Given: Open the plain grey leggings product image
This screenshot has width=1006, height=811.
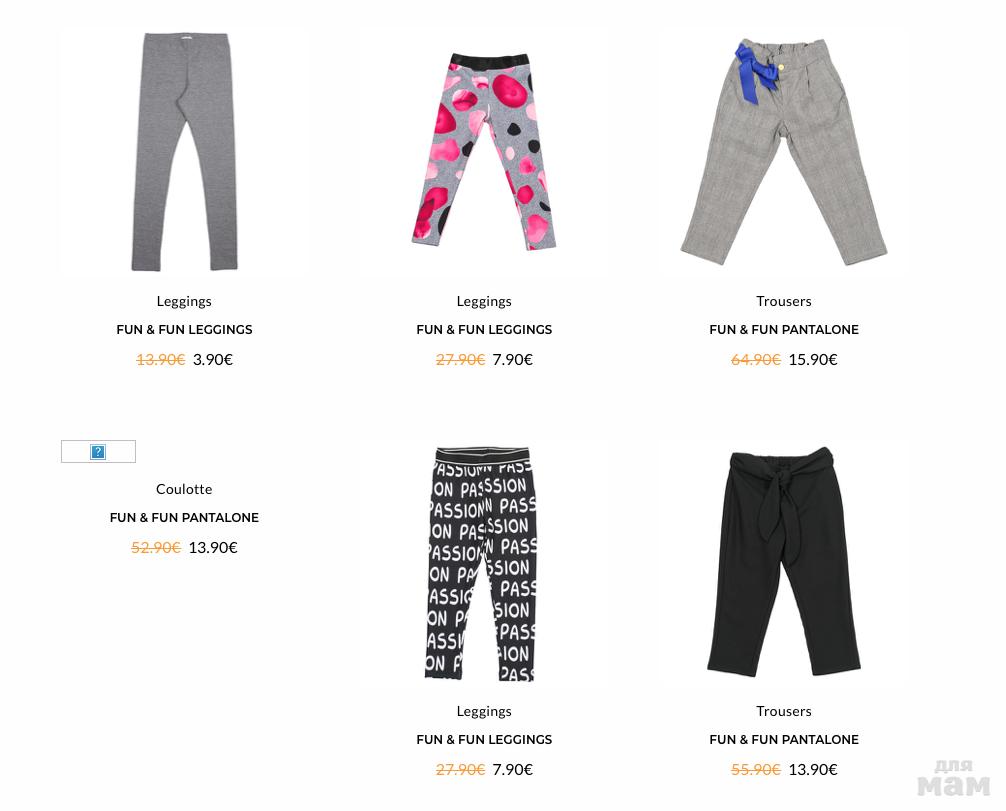Looking at the screenshot, I should tap(185, 152).
